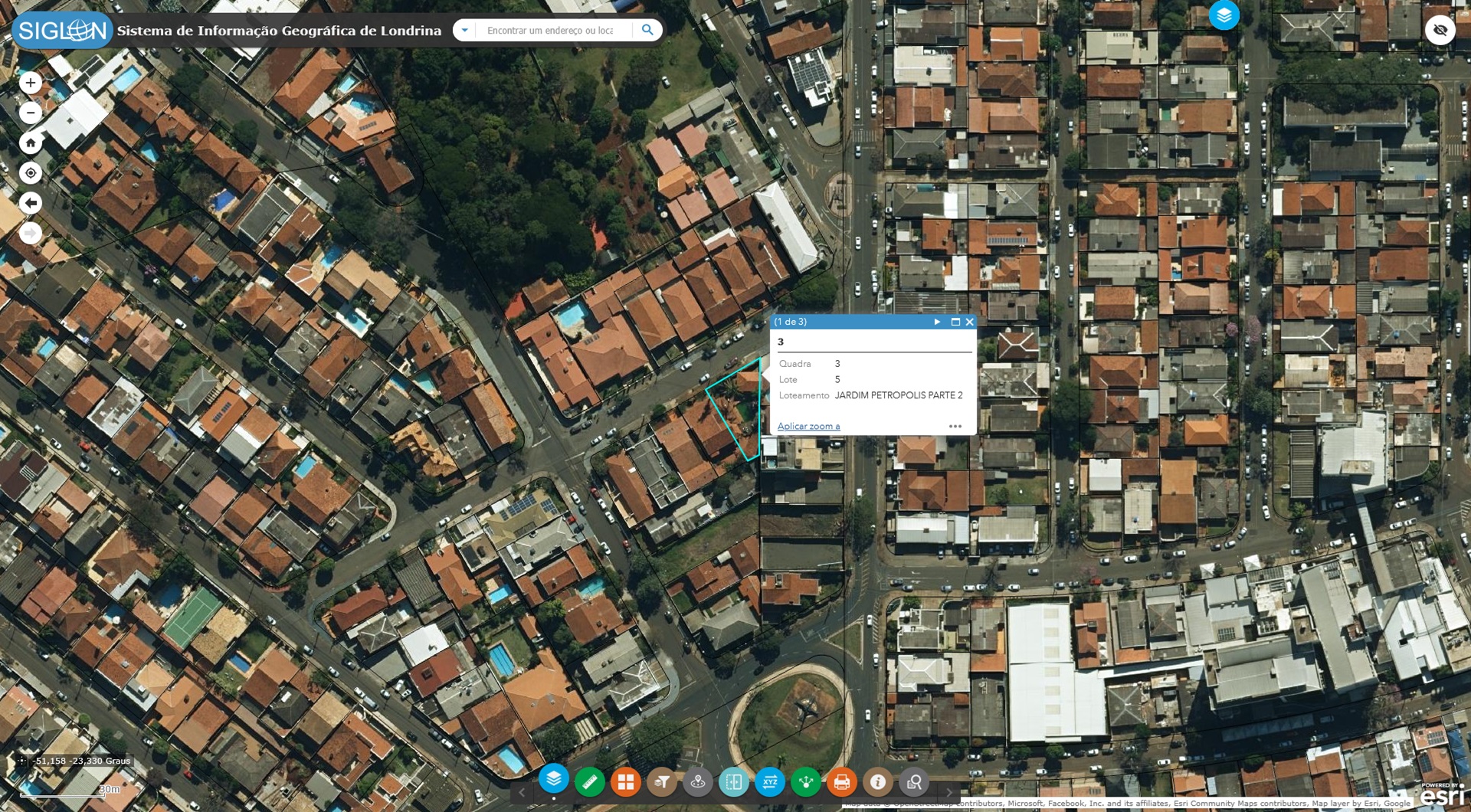The height and width of the screenshot is (812, 1471).
Task: Go forward to the next map extent
Action: coord(31,233)
